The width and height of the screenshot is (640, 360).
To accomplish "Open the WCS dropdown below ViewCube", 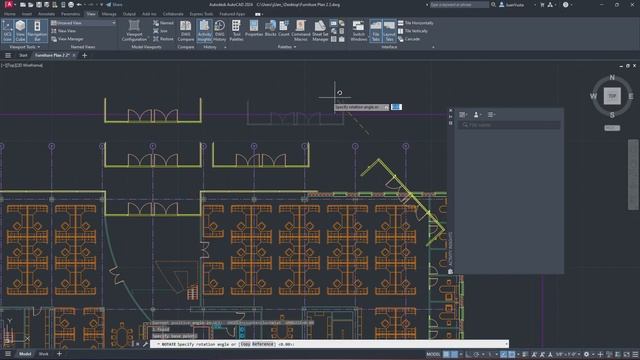I will (612, 128).
